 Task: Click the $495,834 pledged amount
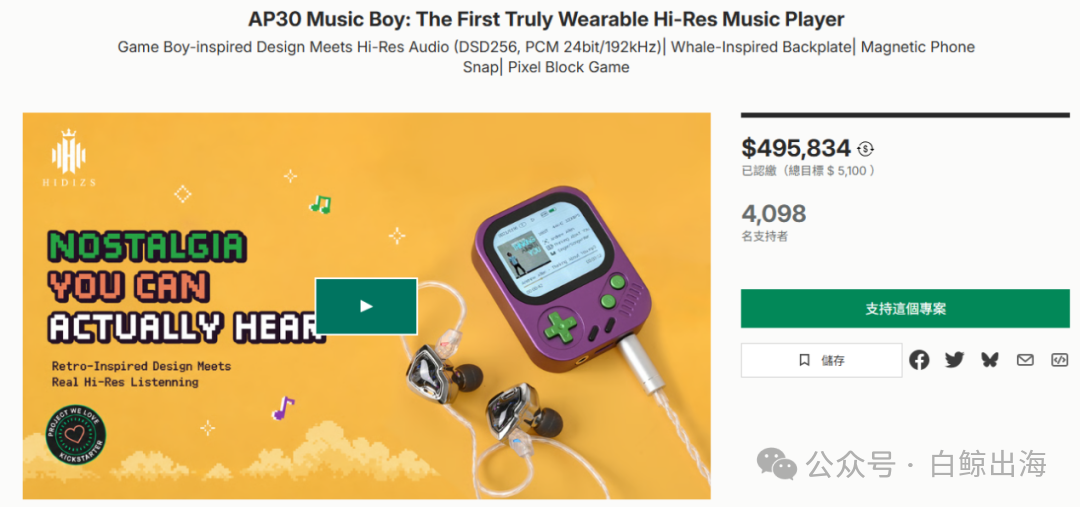(796, 148)
